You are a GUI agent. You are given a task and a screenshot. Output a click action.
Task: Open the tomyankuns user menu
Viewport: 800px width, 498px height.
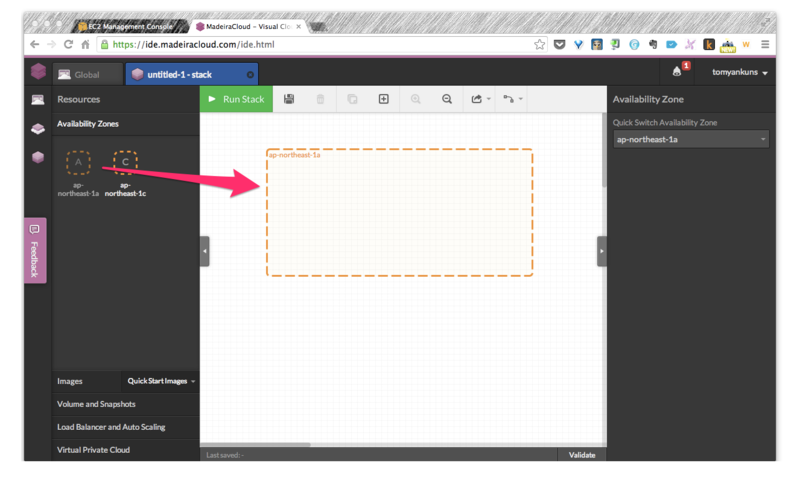click(x=740, y=72)
